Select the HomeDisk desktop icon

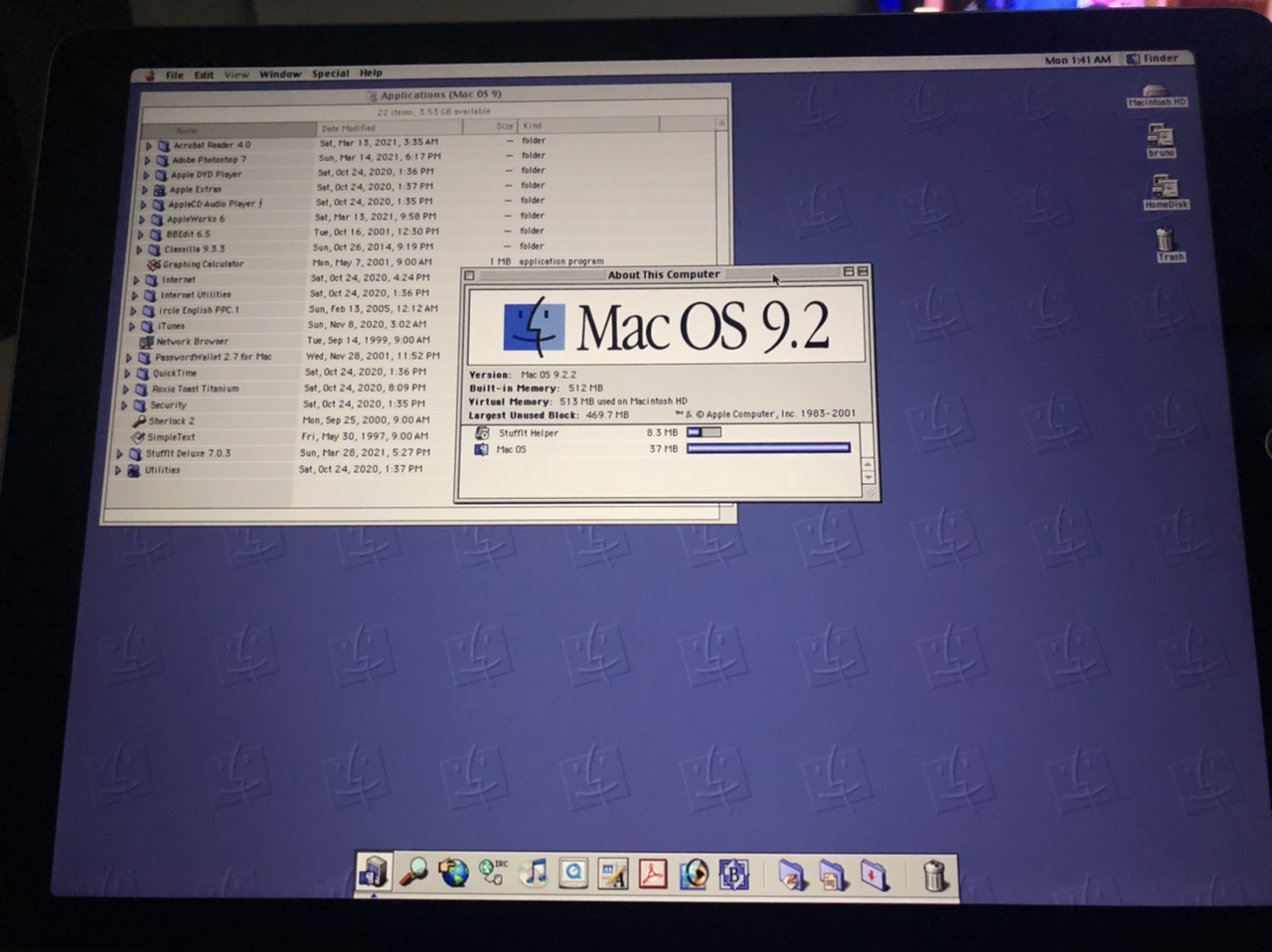[1165, 192]
